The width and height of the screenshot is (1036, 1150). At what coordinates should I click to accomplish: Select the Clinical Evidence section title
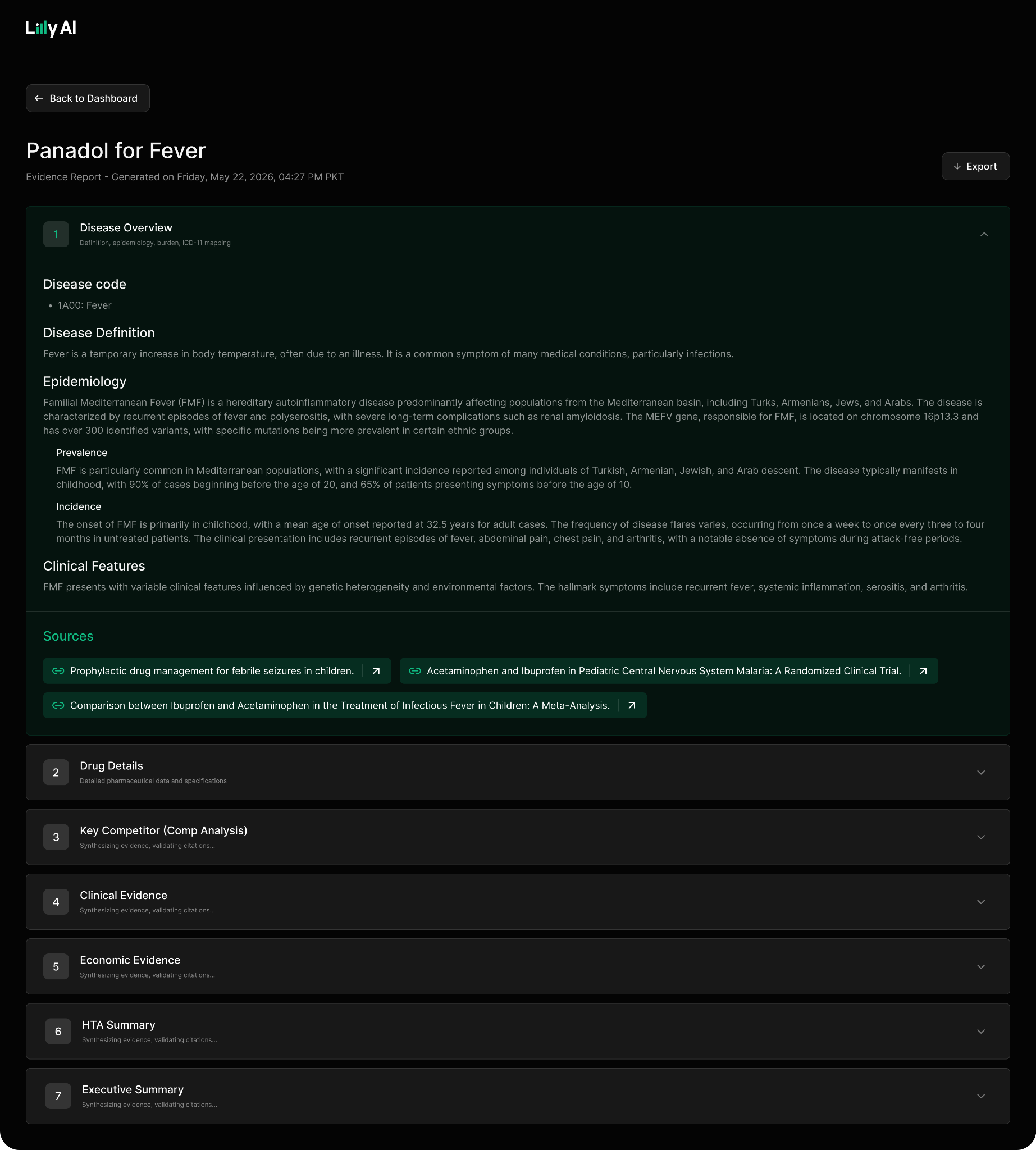[124, 896]
